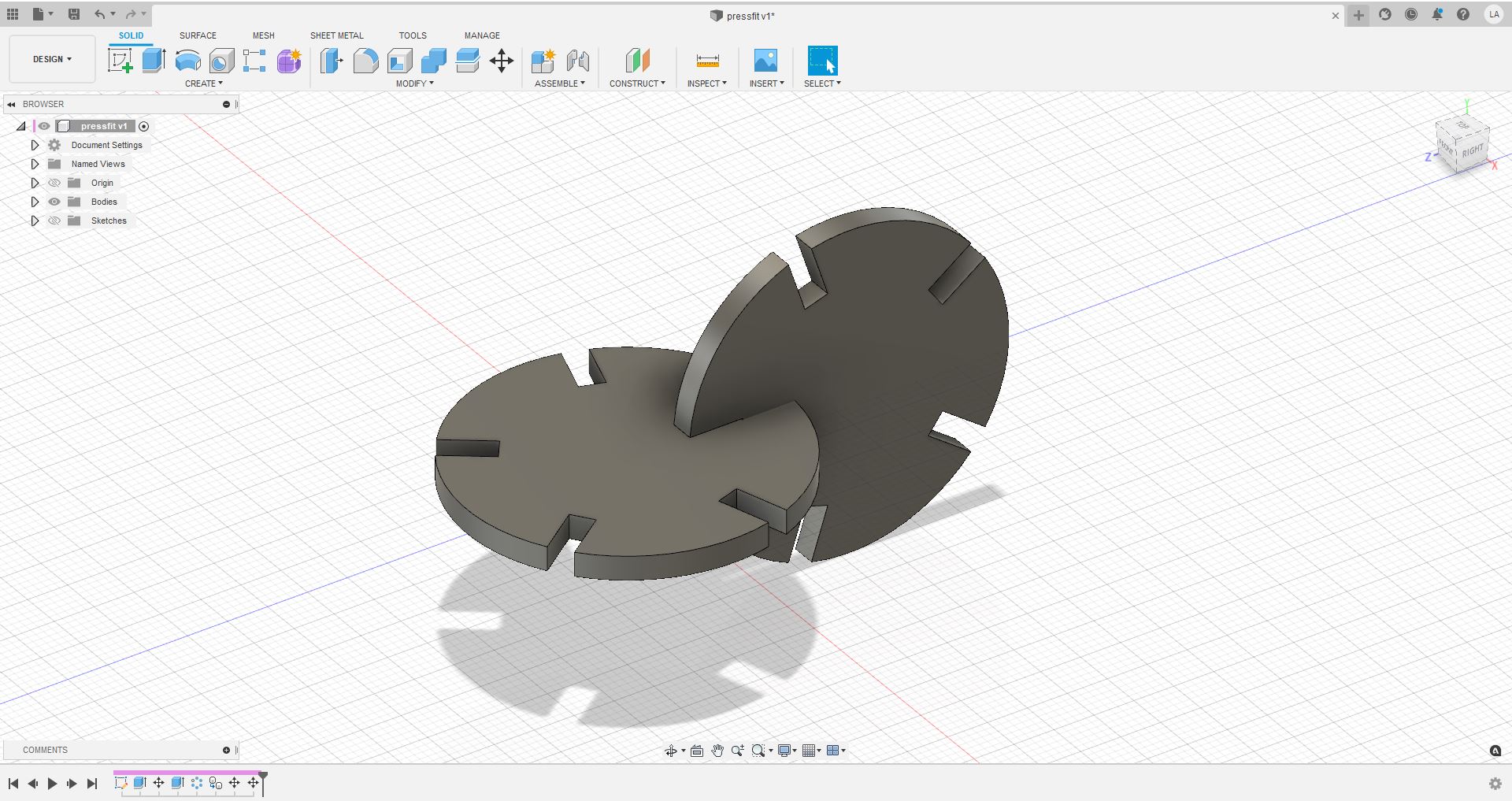
Task: Select the Fillet tool
Action: (365, 61)
